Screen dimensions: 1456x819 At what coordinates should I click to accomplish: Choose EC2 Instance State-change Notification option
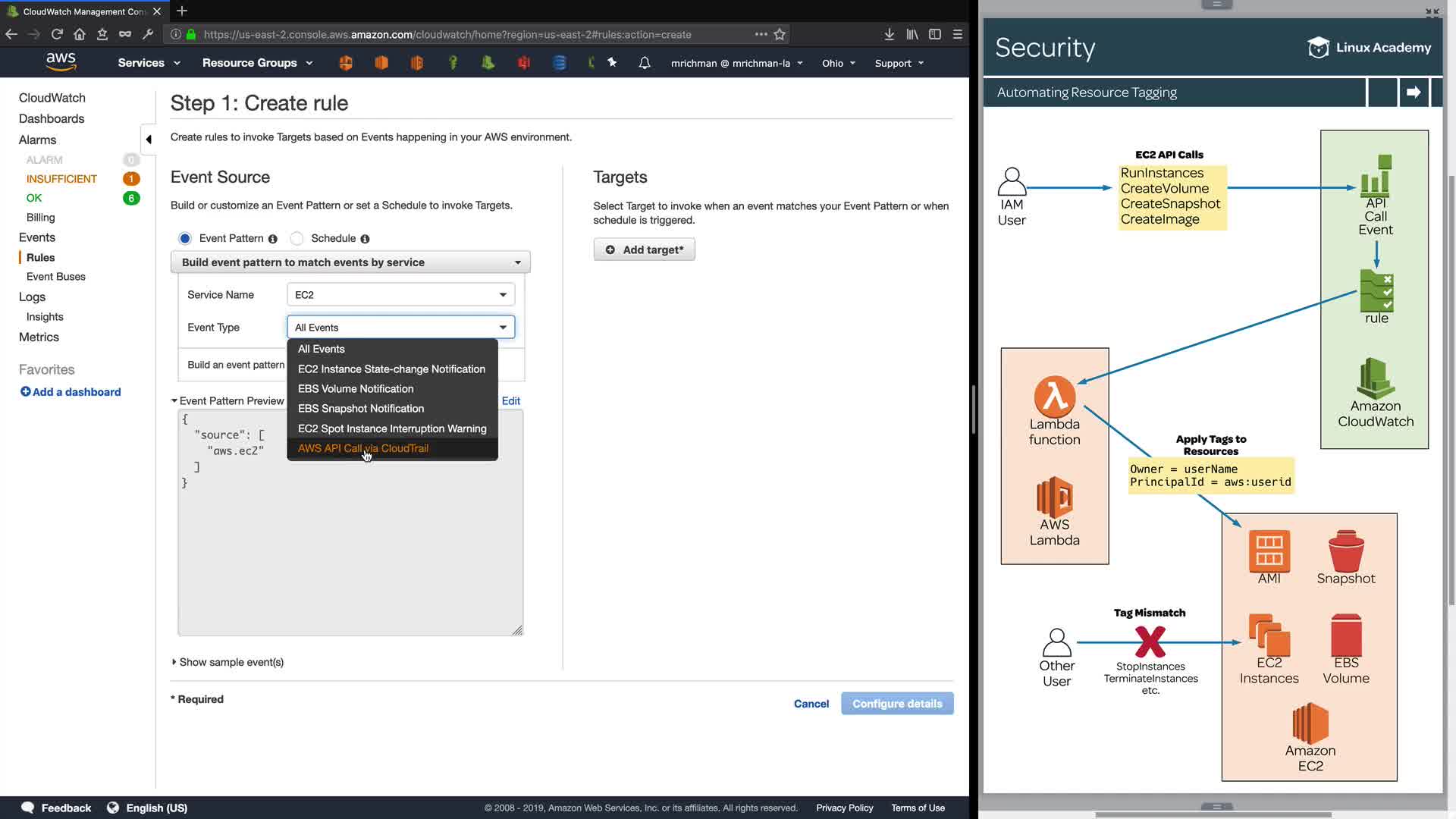click(391, 369)
